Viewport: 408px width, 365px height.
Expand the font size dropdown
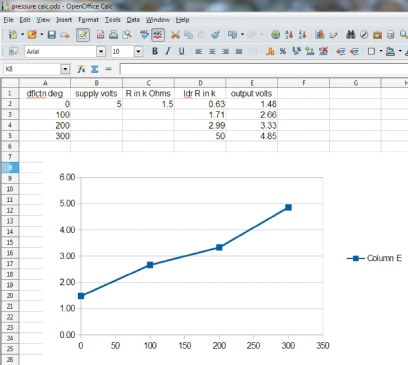138,51
